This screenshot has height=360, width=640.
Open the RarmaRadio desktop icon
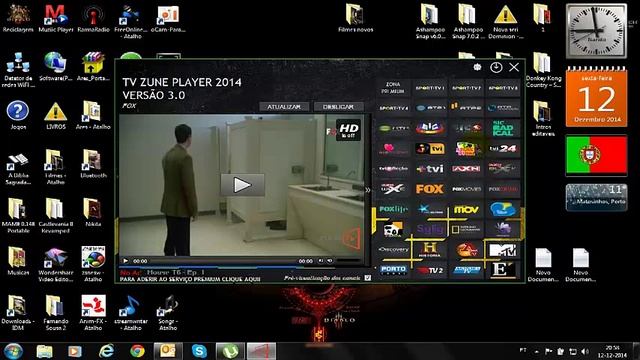pyautogui.click(x=93, y=18)
